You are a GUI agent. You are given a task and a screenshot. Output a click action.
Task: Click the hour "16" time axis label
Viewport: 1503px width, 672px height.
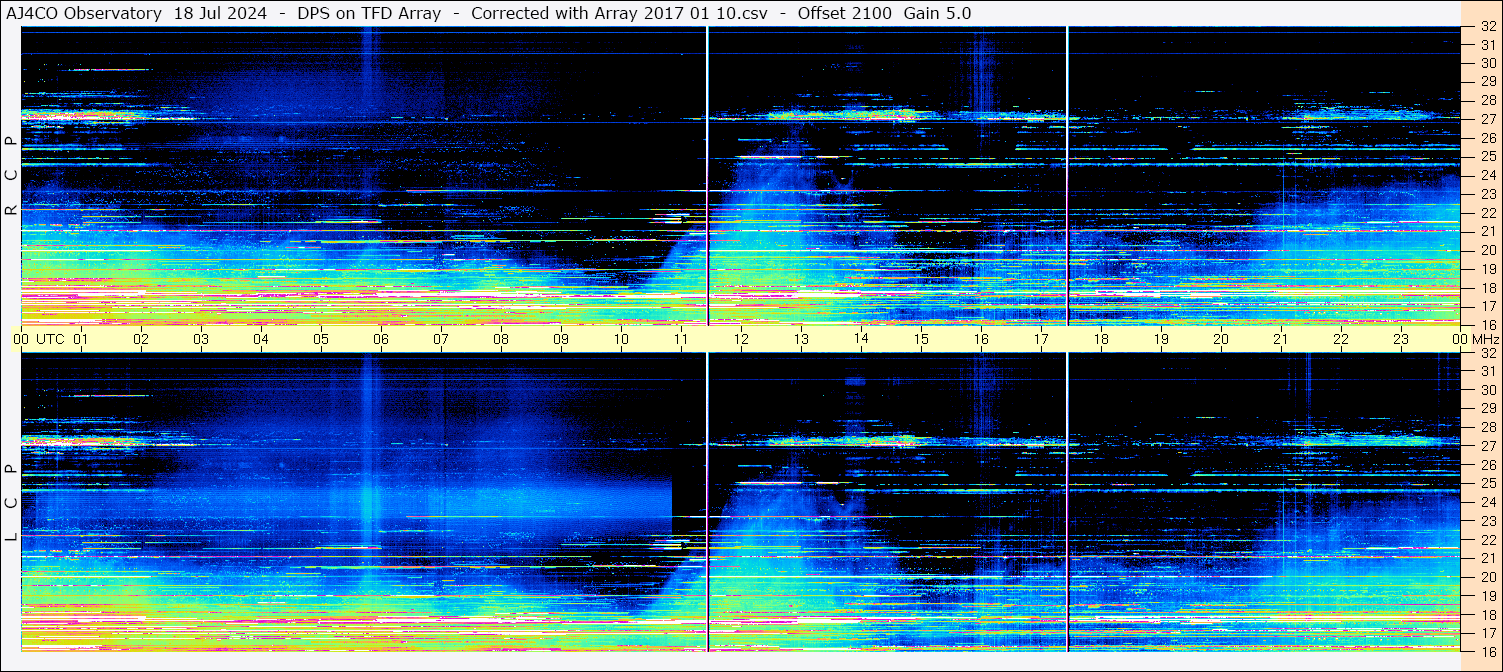[x=981, y=339]
